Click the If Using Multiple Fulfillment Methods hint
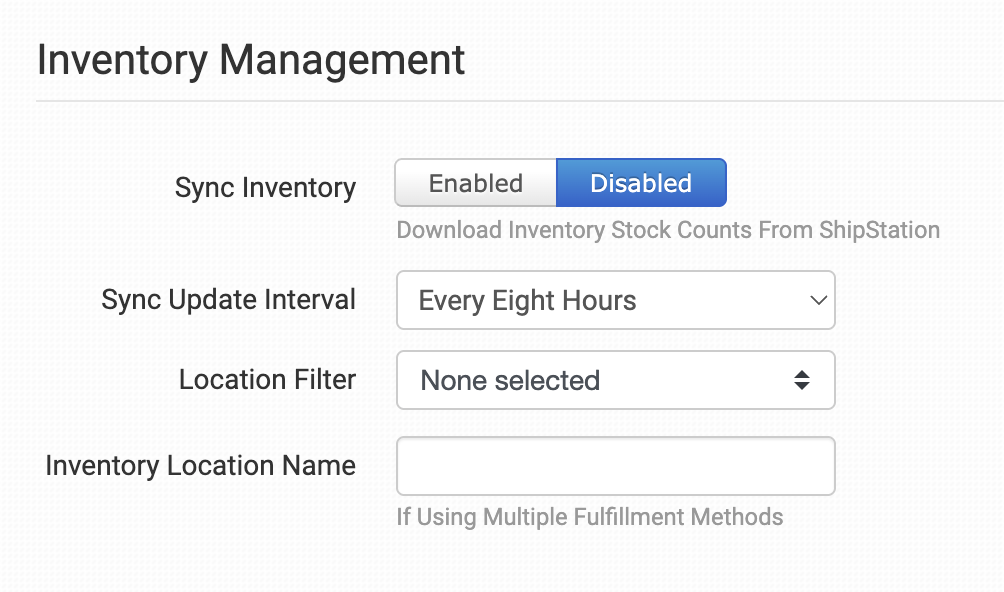 pos(589,517)
